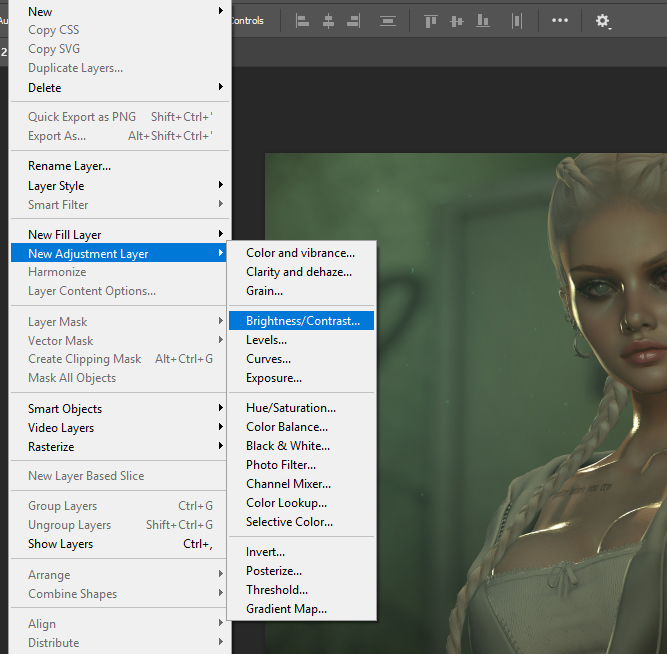This screenshot has width=667, height=654.
Task: Click the Vector Mask entry
Action: pyautogui.click(x=120, y=341)
